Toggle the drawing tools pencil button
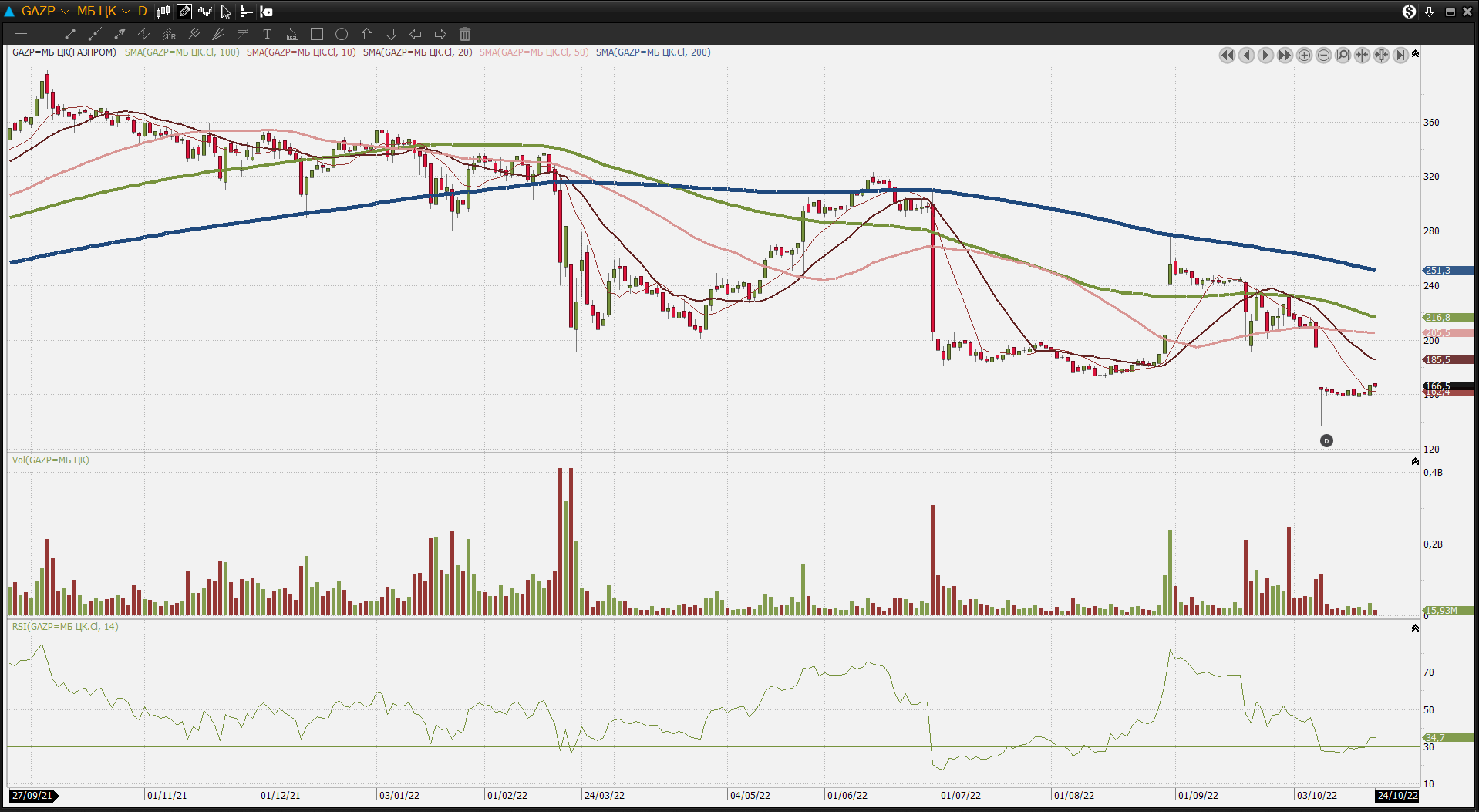The width and height of the screenshot is (1479, 812). pyautogui.click(x=184, y=12)
